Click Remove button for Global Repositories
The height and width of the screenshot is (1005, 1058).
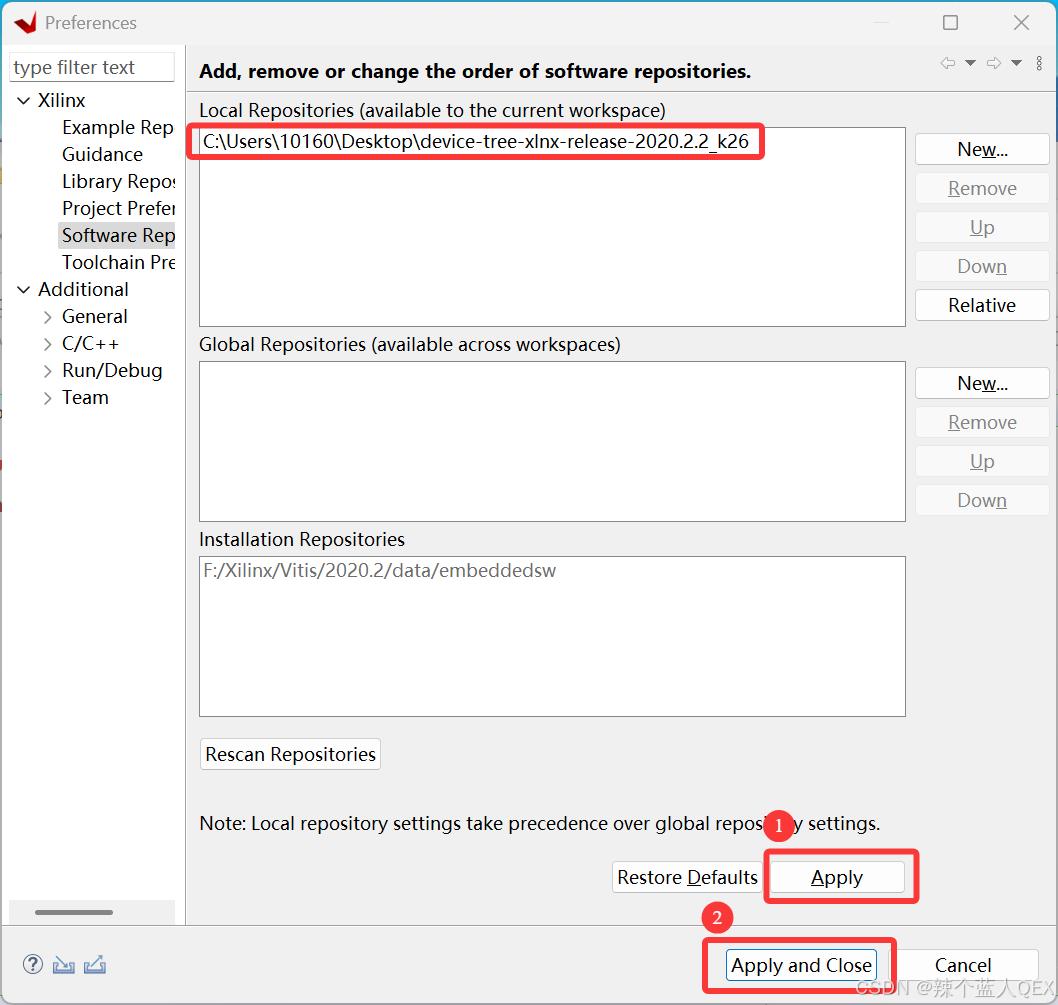982,423
